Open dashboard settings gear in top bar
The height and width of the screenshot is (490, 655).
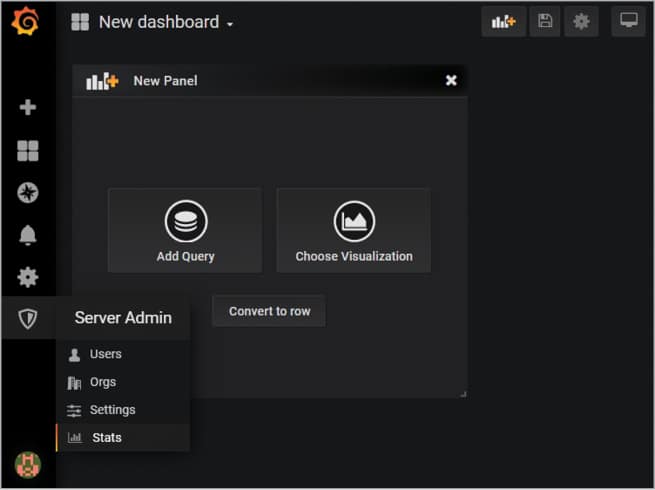(581, 21)
